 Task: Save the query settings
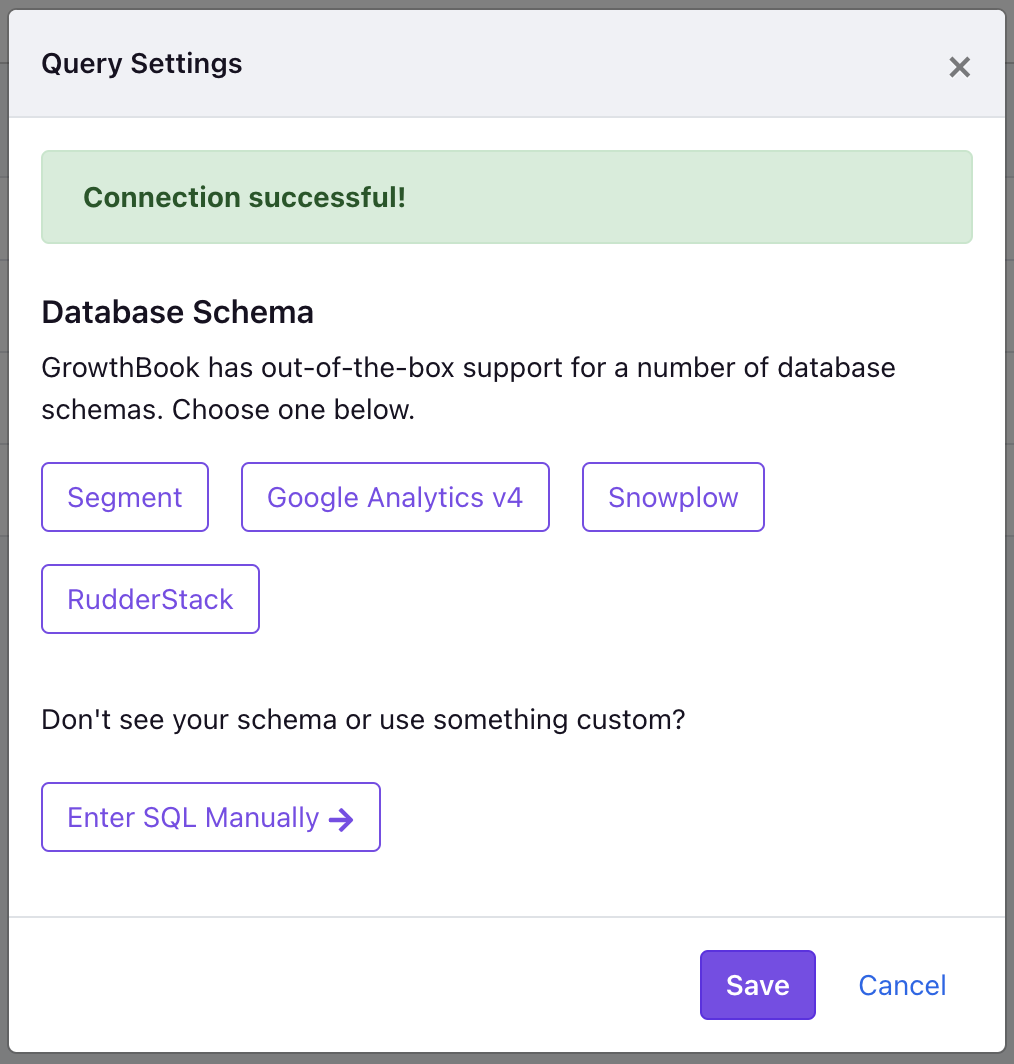point(757,985)
